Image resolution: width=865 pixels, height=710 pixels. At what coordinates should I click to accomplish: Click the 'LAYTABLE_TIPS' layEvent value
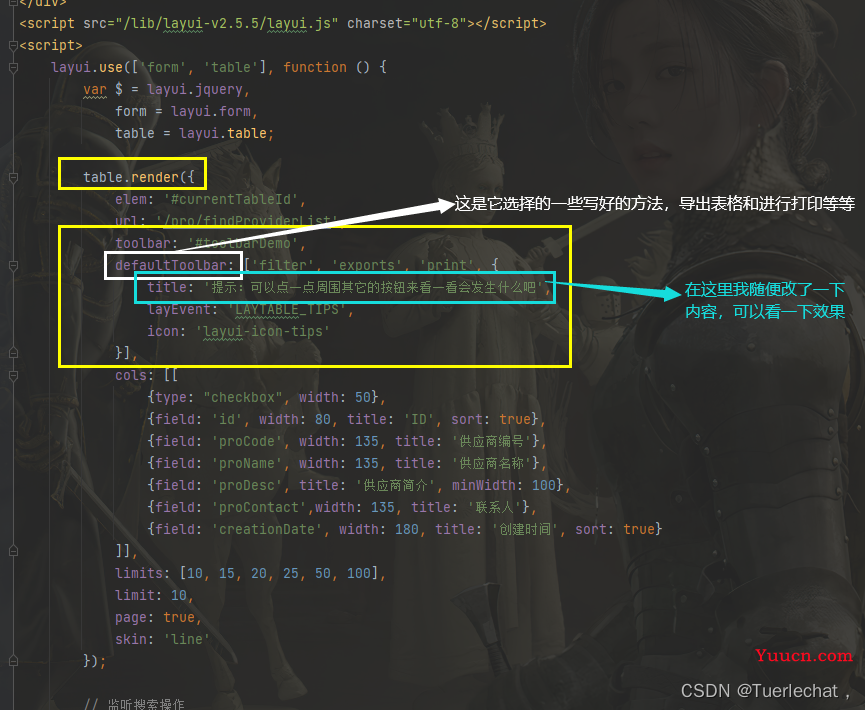pyautogui.click(x=287, y=309)
